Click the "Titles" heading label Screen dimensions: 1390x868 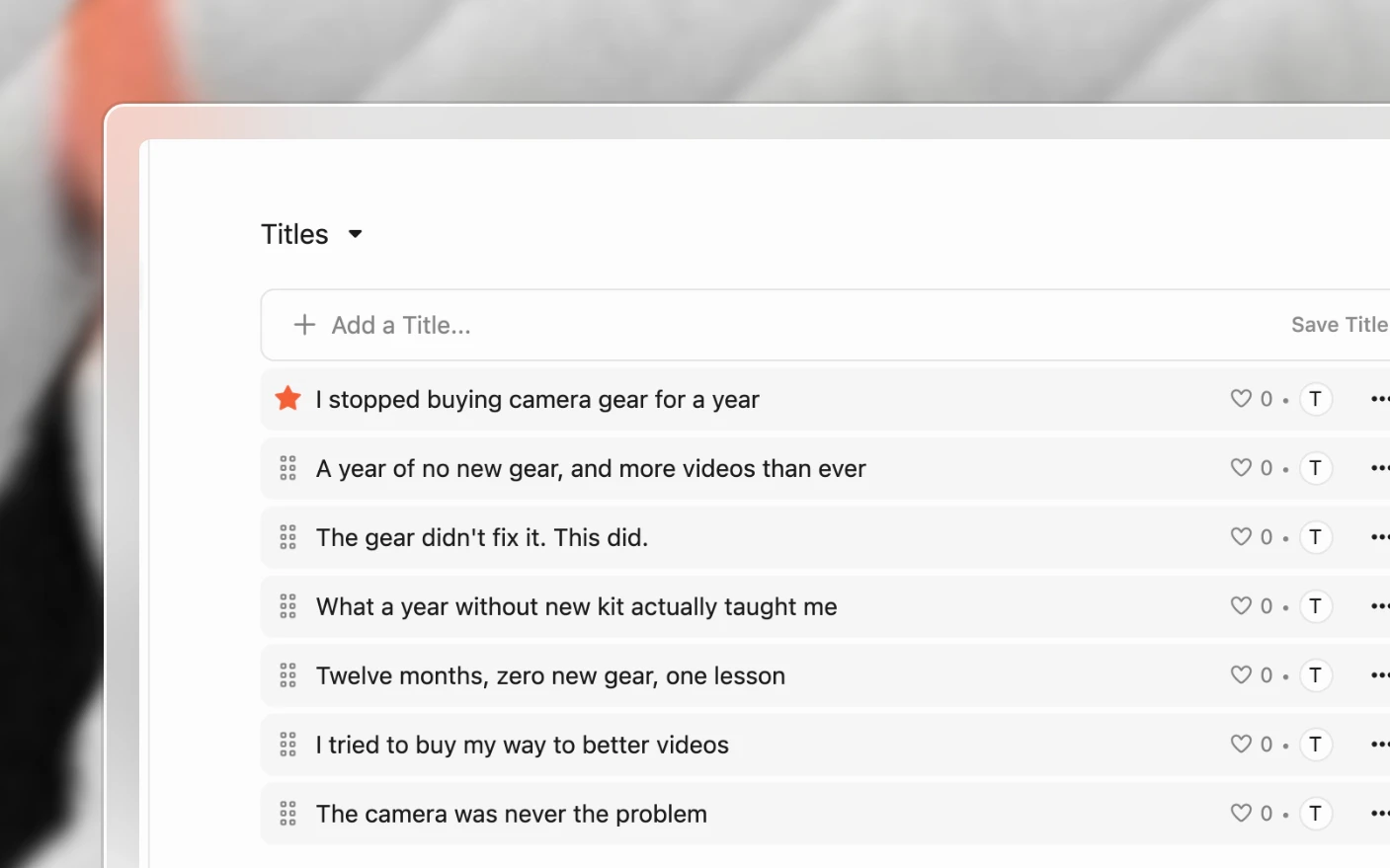coord(294,234)
